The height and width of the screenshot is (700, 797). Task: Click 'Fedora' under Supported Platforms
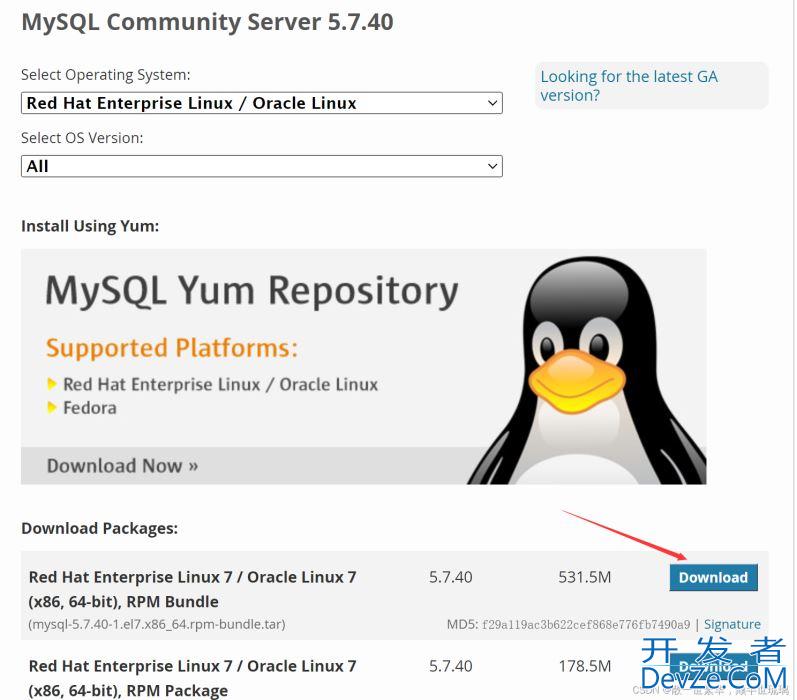(89, 408)
